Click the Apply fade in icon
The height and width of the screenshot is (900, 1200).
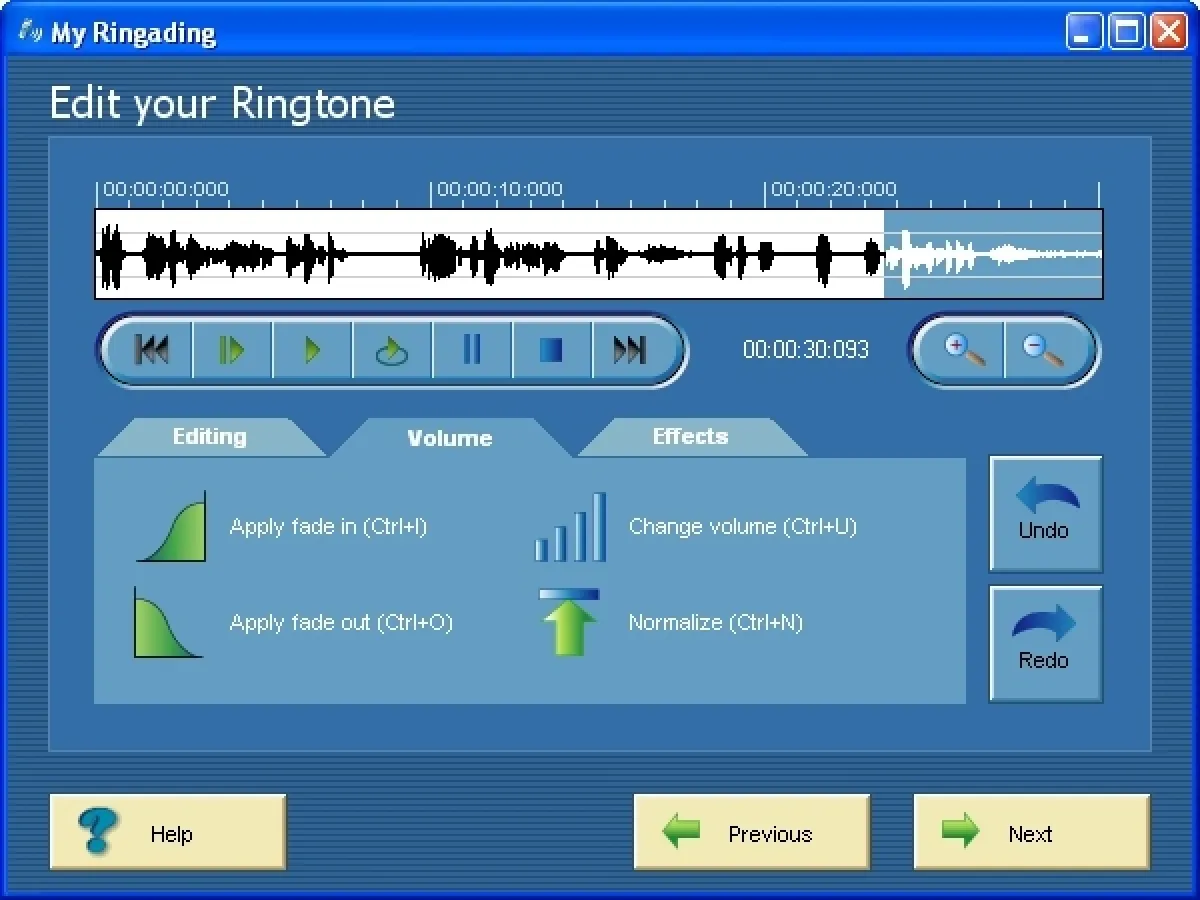tap(171, 526)
